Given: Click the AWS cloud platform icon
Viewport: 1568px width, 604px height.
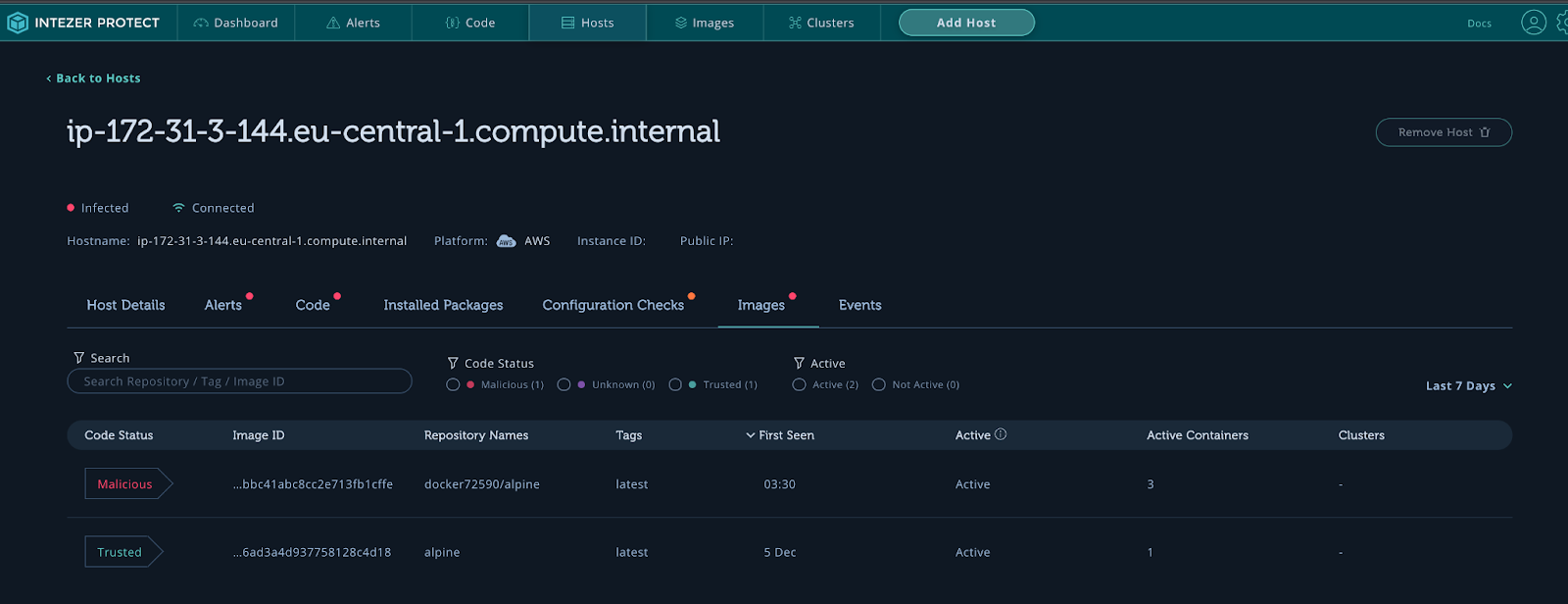Looking at the screenshot, I should point(506,241).
